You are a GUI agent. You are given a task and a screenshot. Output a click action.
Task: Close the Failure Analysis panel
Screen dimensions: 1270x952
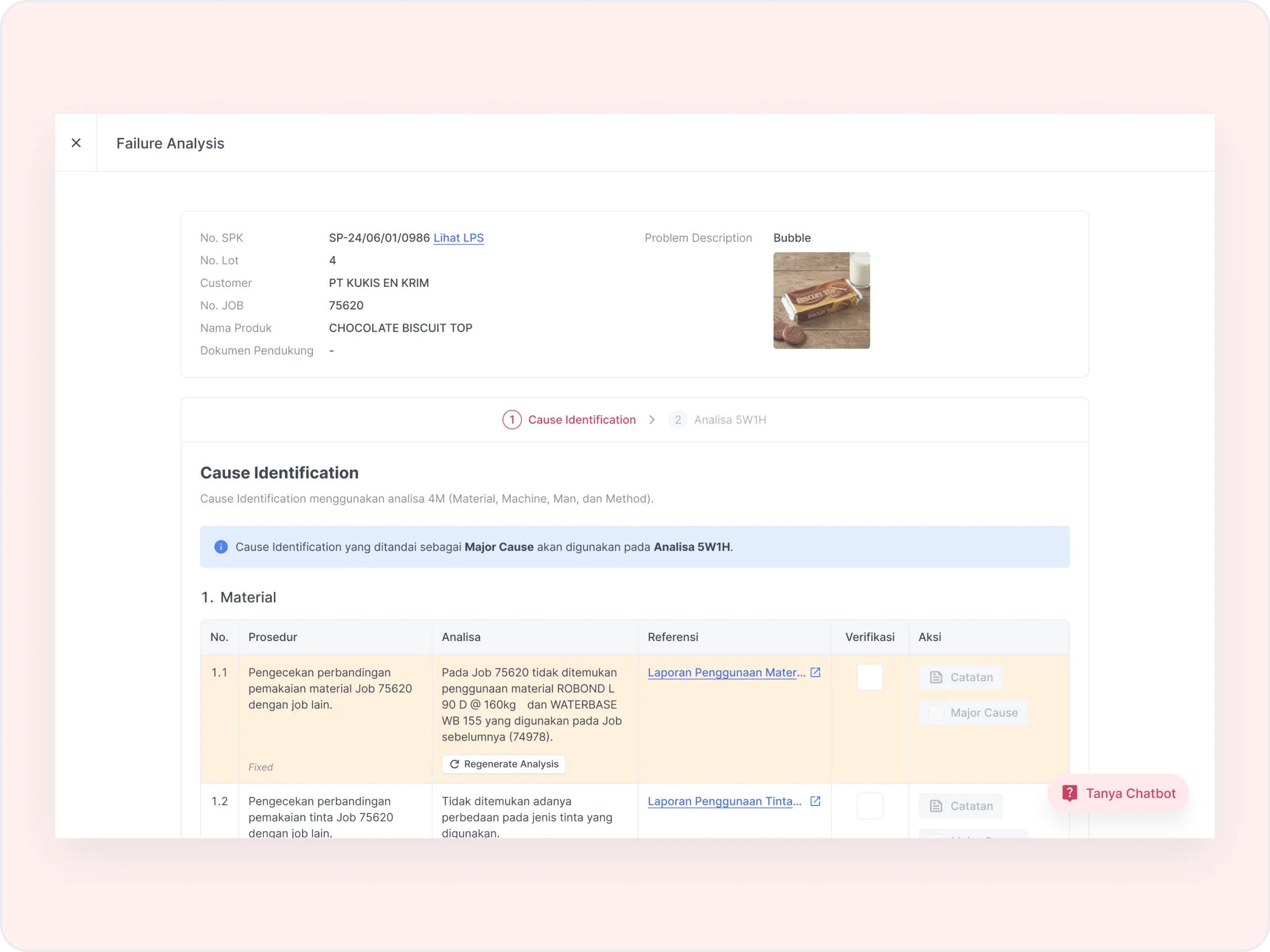(76, 143)
